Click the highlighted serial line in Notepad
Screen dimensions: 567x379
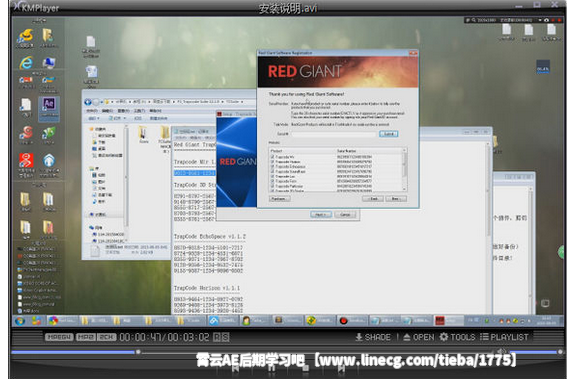pyautogui.click(x=195, y=173)
